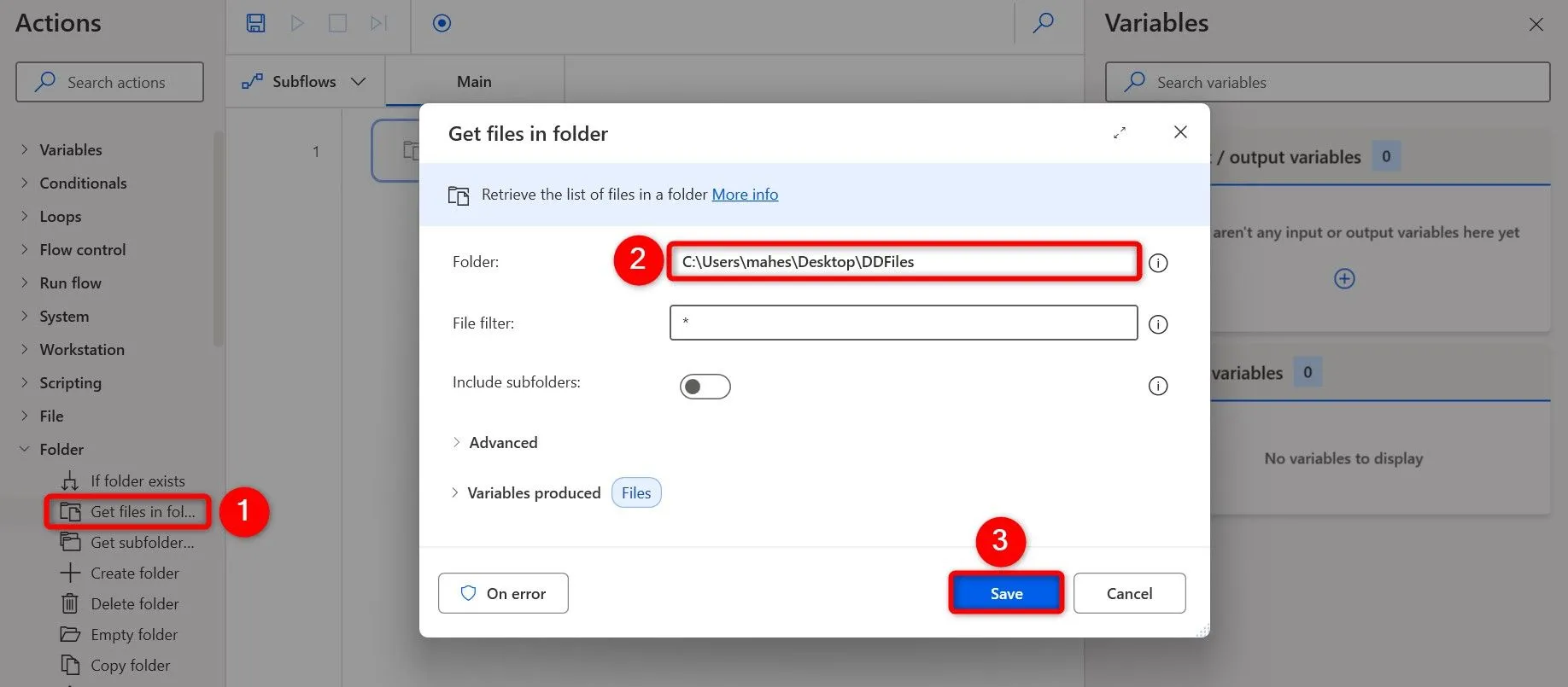Open the Subflows dropdown

tap(305, 82)
